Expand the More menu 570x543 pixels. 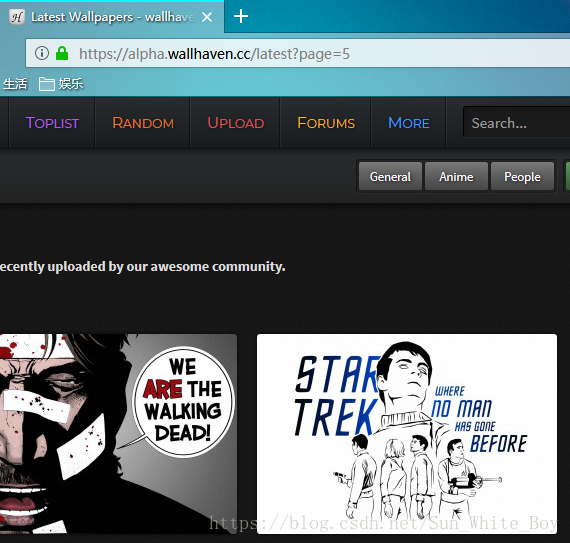click(409, 123)
